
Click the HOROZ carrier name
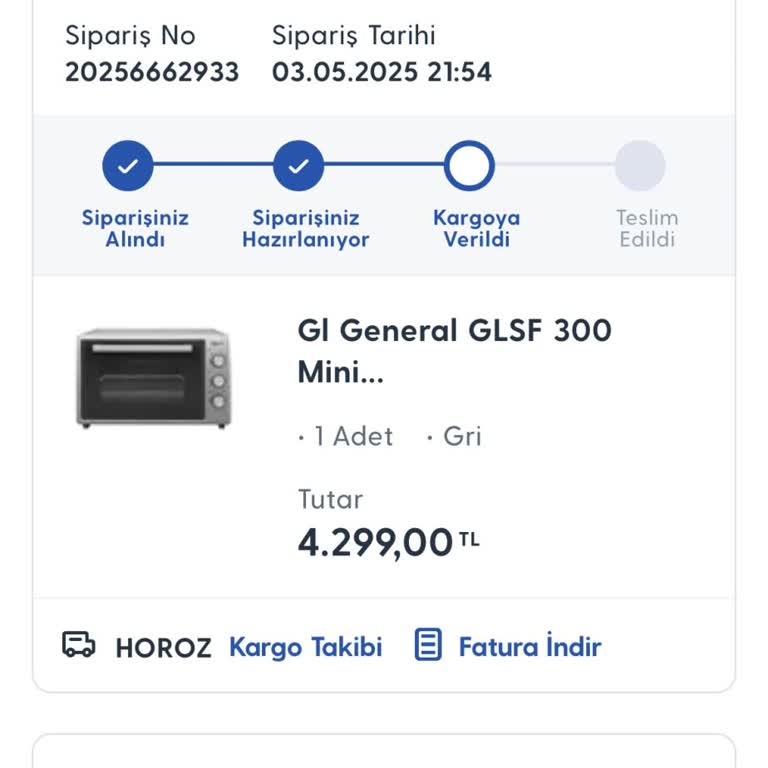point(163,648)
